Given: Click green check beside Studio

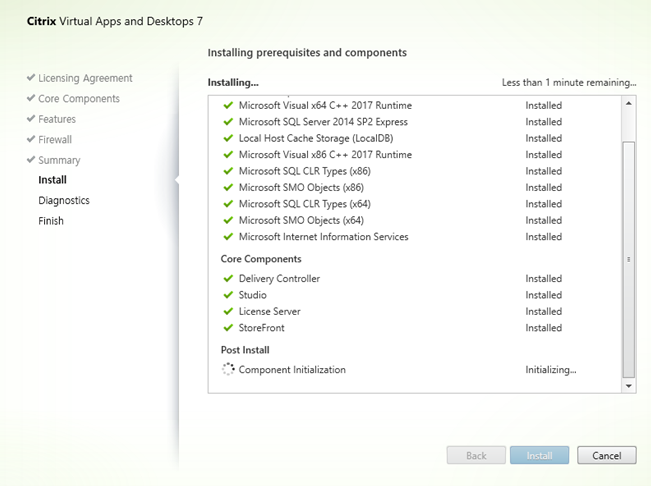Looking at the screenshot, I should coord(228,295).
